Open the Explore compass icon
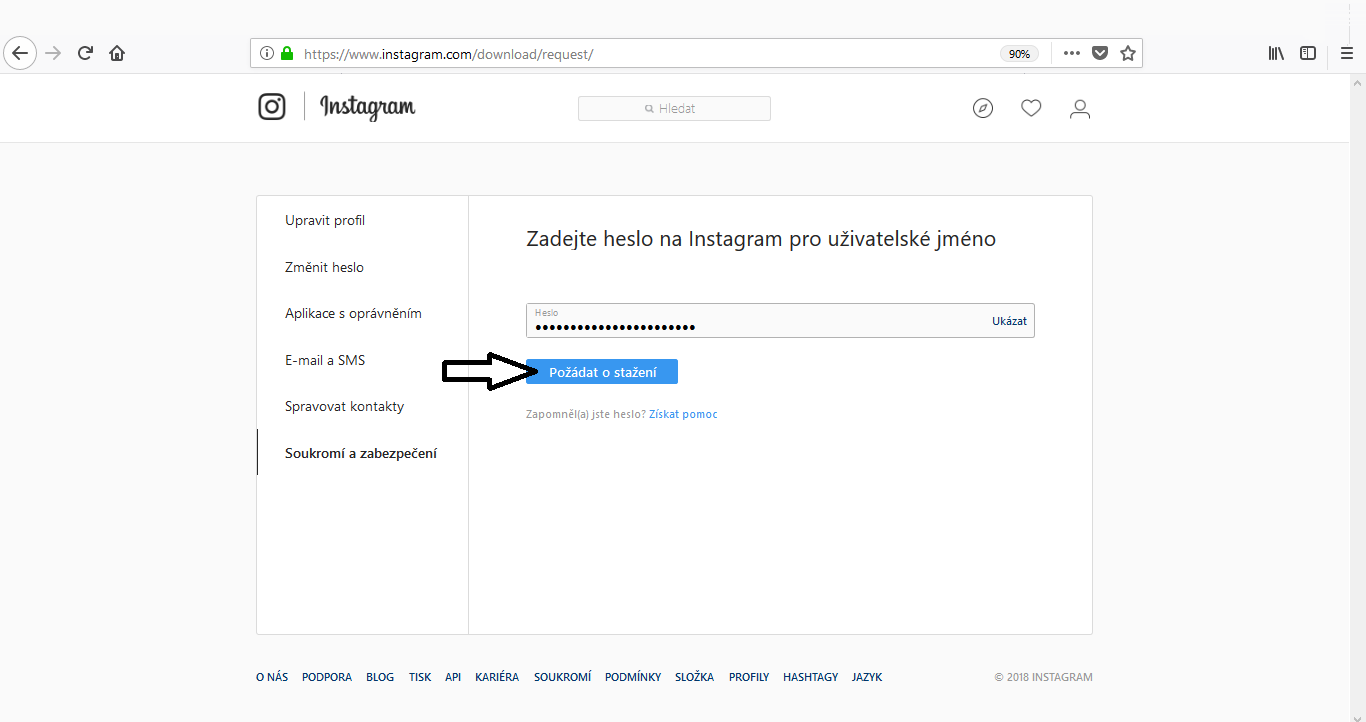 coord(983,108)
